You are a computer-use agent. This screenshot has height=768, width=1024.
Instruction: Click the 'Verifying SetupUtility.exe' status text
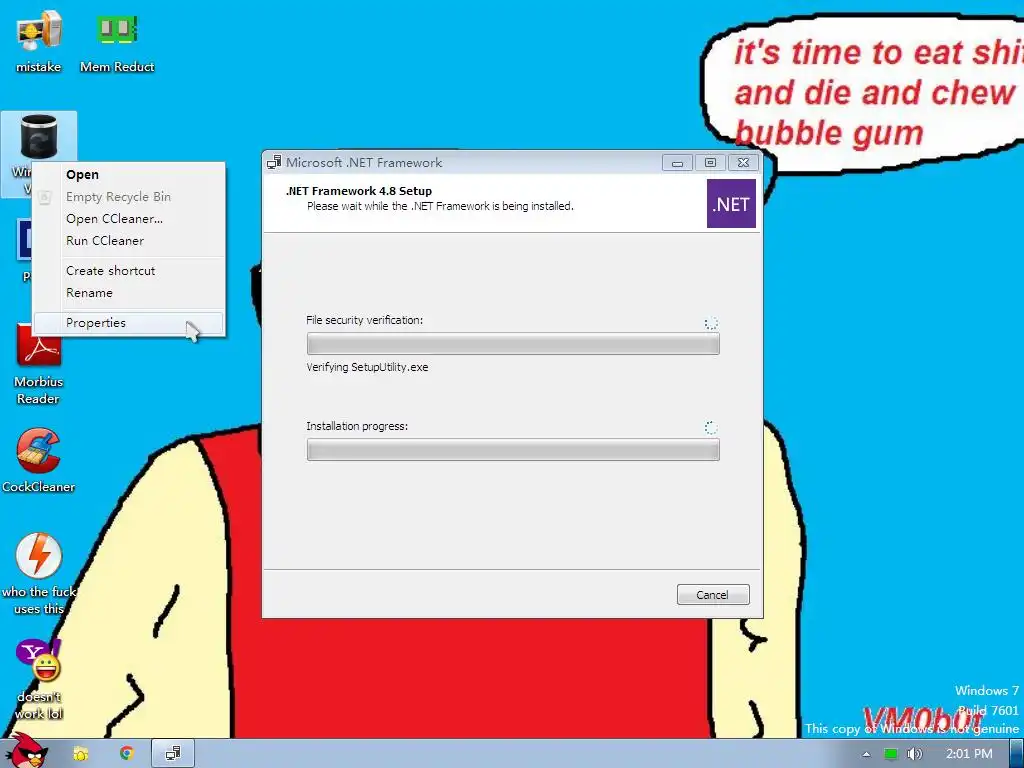(x=367, y=367)
